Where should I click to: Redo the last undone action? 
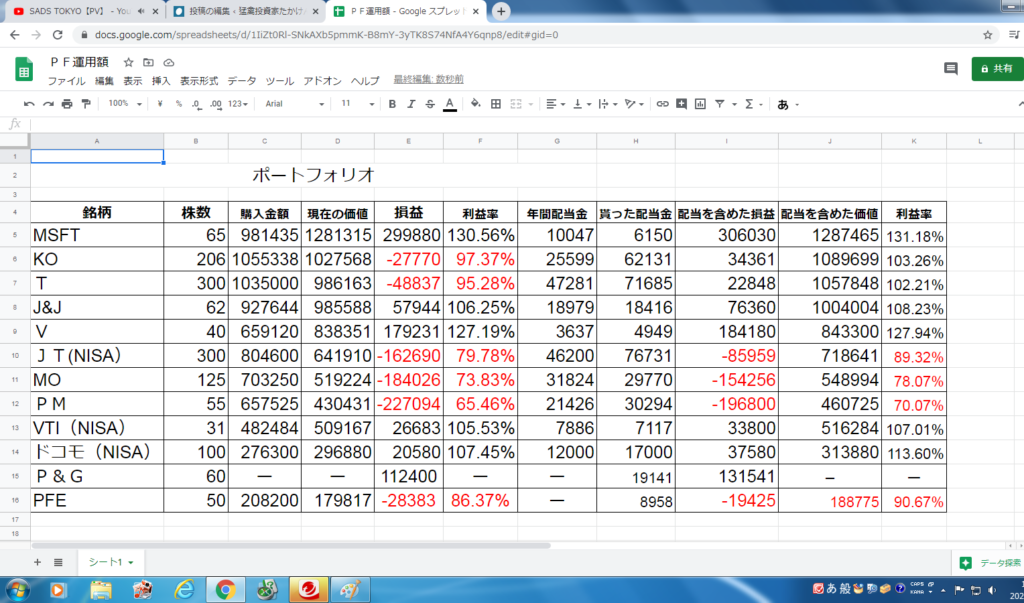coord(48,104)
